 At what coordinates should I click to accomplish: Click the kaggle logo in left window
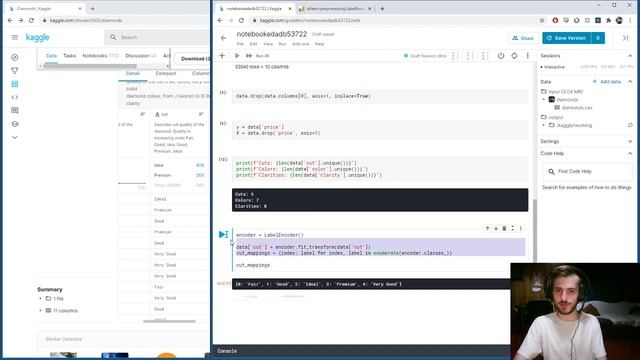point(38,37)
